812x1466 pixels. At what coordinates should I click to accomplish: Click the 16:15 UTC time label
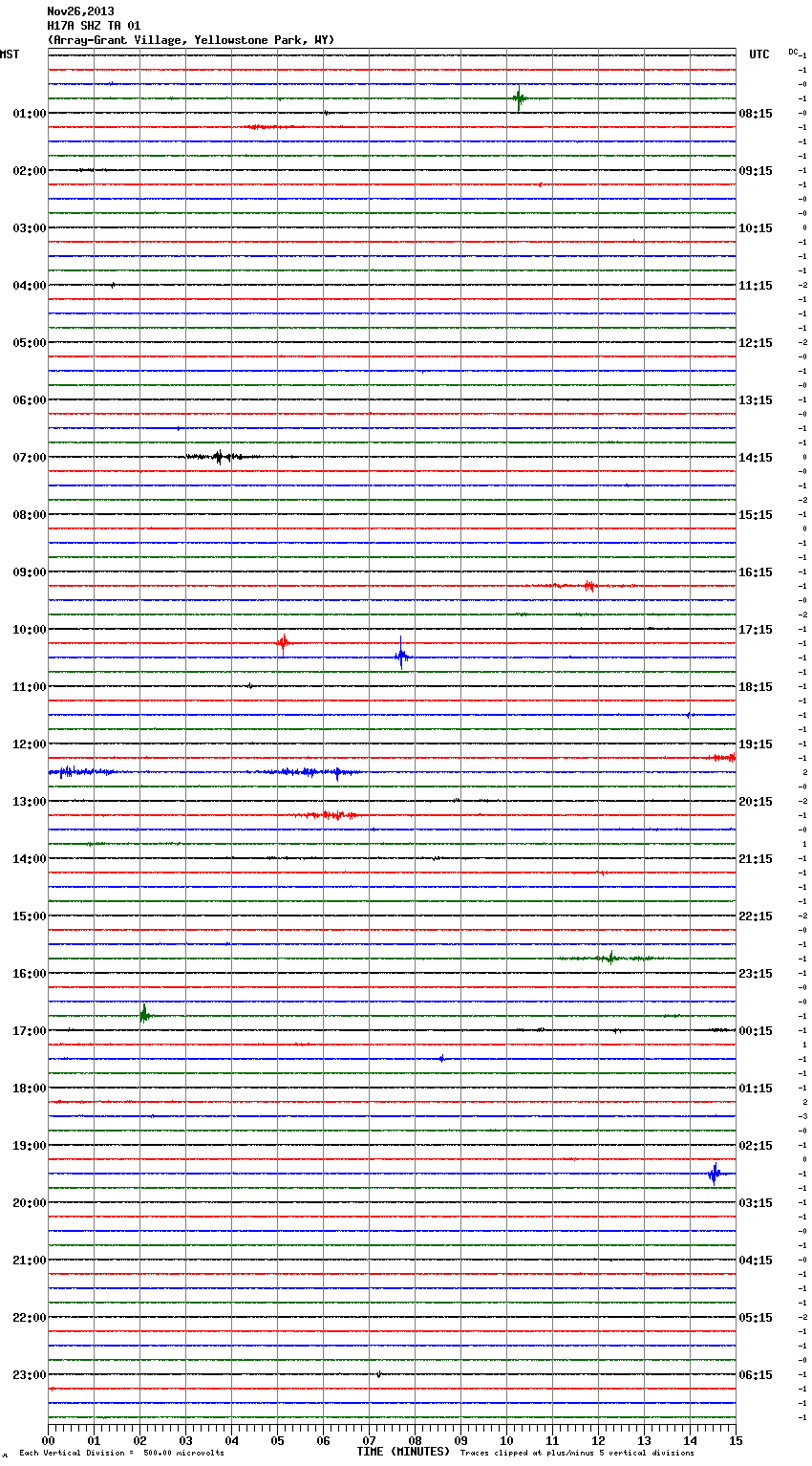(756, 572)
